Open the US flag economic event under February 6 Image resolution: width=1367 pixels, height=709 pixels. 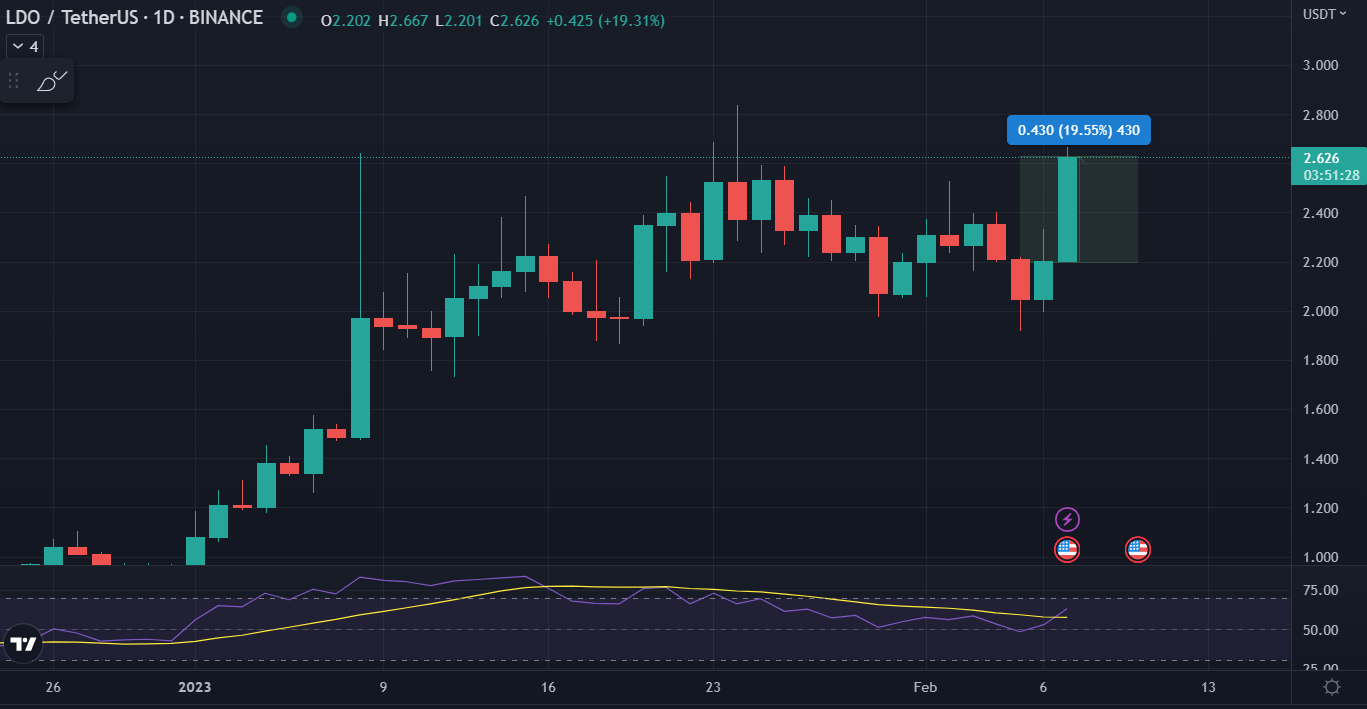point(1067,549)
